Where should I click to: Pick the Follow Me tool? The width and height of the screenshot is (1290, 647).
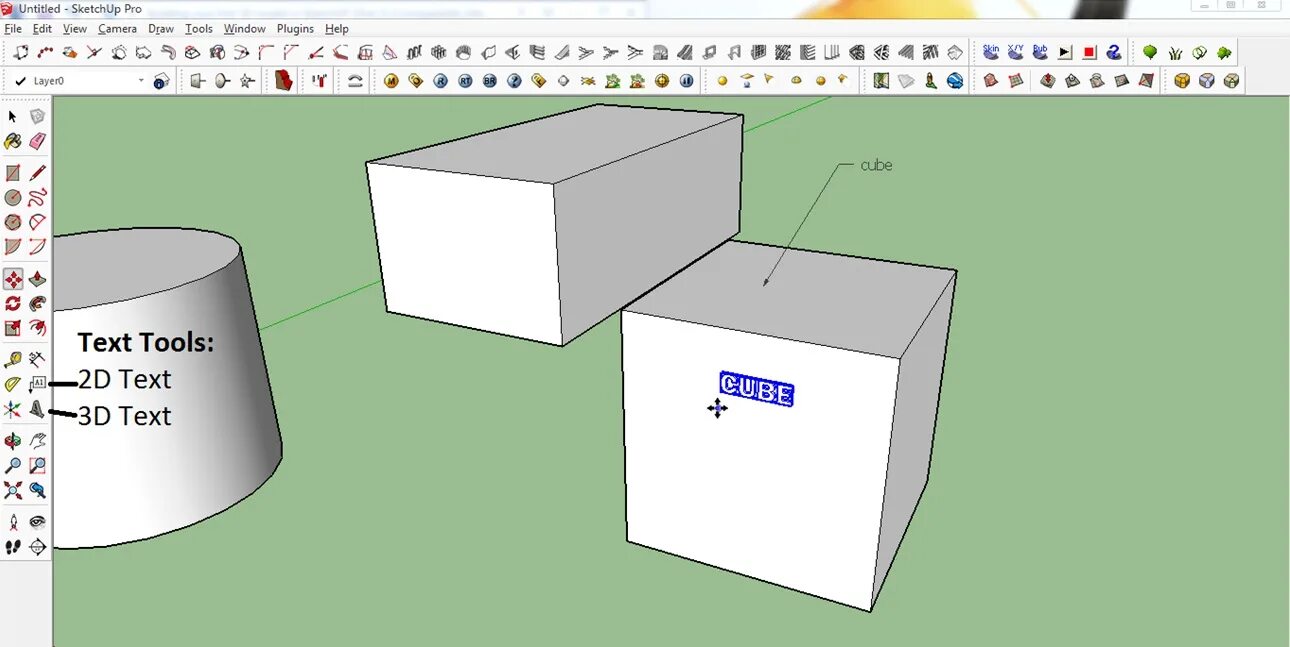point(38,303)
